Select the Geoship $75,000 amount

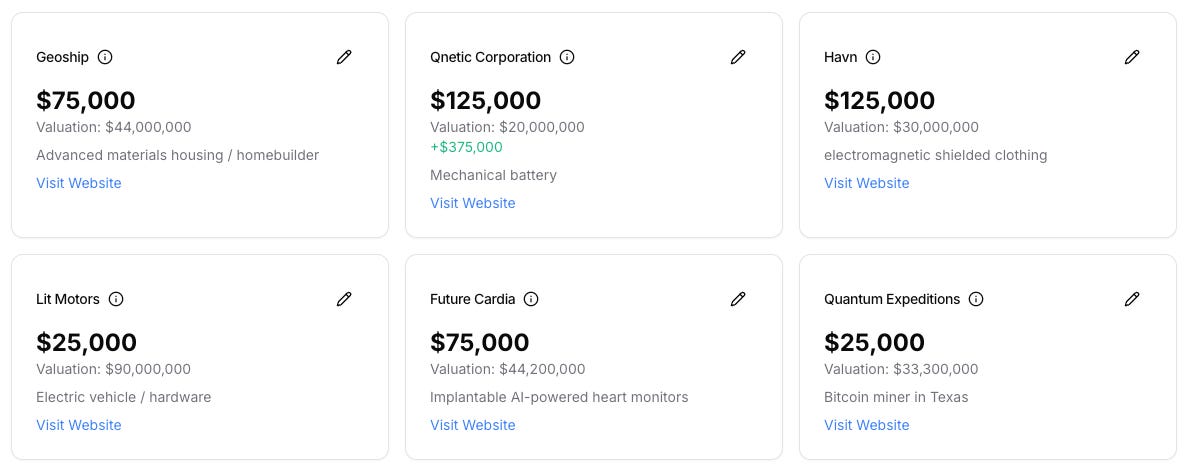(x=86, y=100)
